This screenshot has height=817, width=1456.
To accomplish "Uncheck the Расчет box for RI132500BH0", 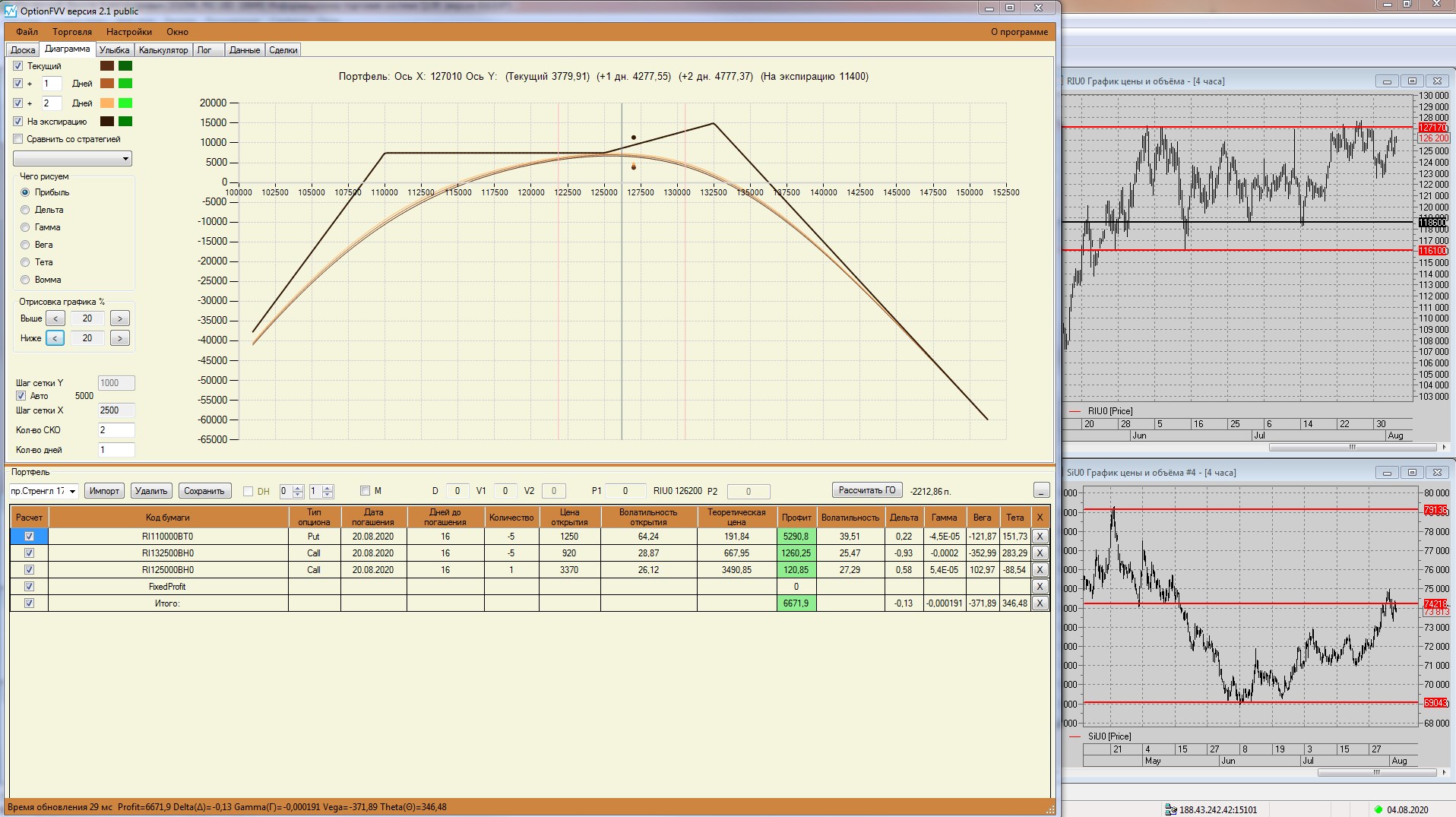I will (29, 553).
